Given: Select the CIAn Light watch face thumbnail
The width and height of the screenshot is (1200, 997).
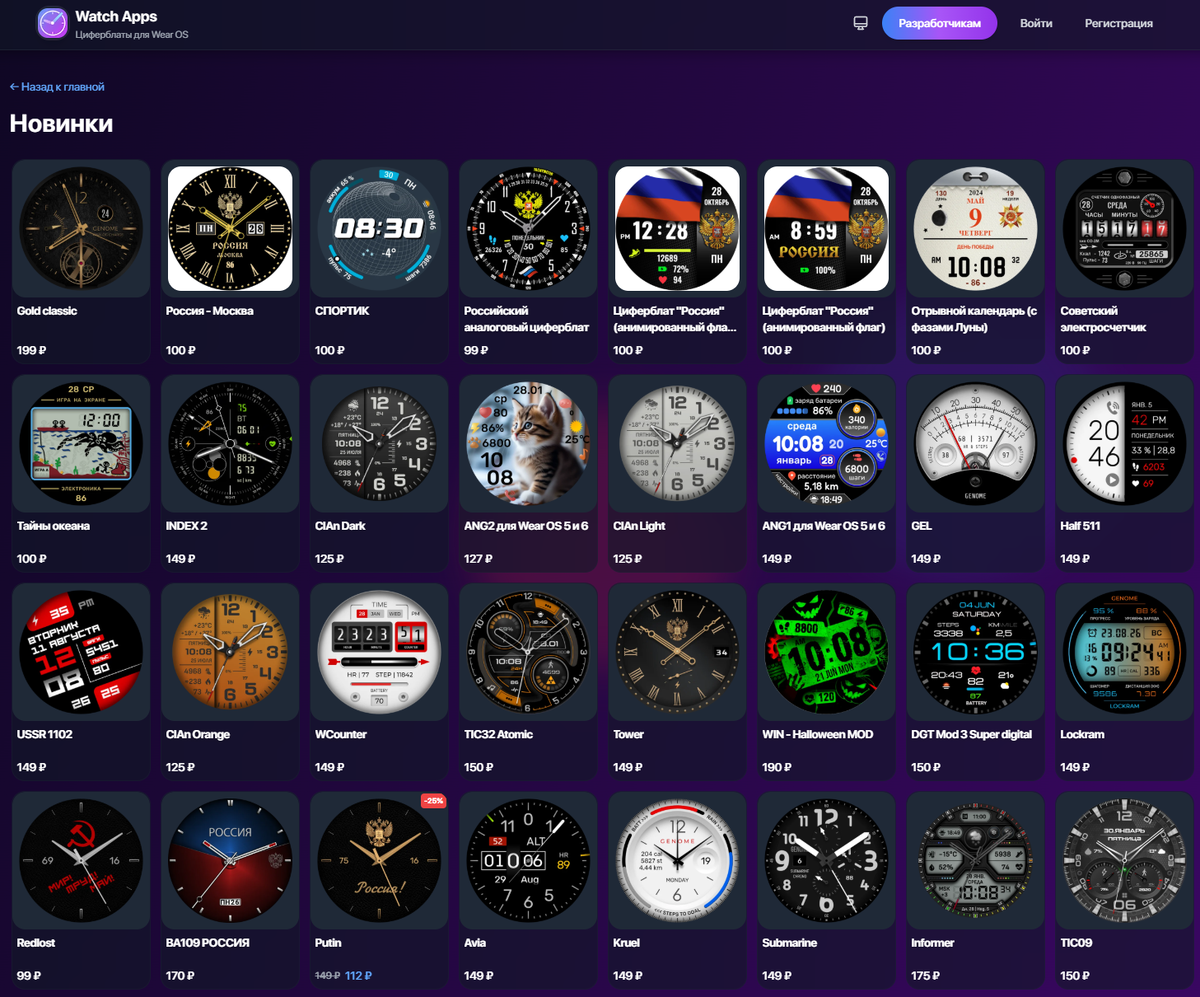Looking at the screenshot, I should [678, 443].
